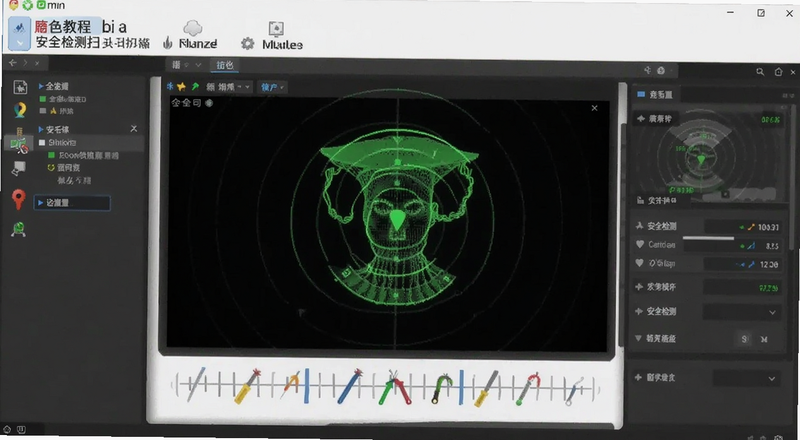Click the home icon next to search

tap(779, 72)
